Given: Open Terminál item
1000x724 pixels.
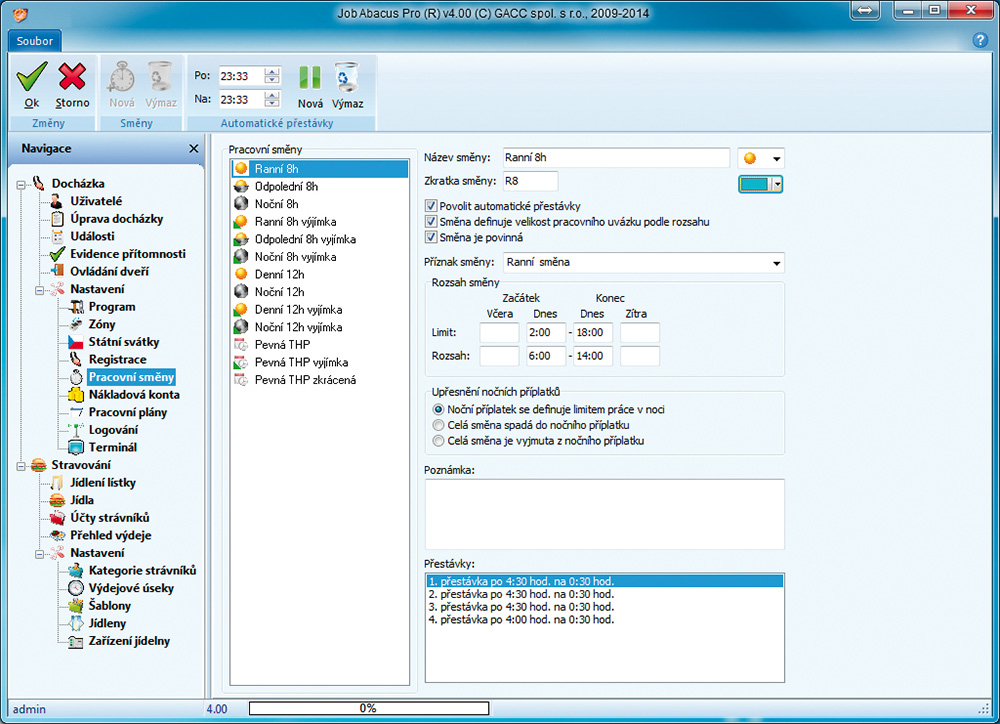Looking at the screenshot, I should (x=112, y=447).
